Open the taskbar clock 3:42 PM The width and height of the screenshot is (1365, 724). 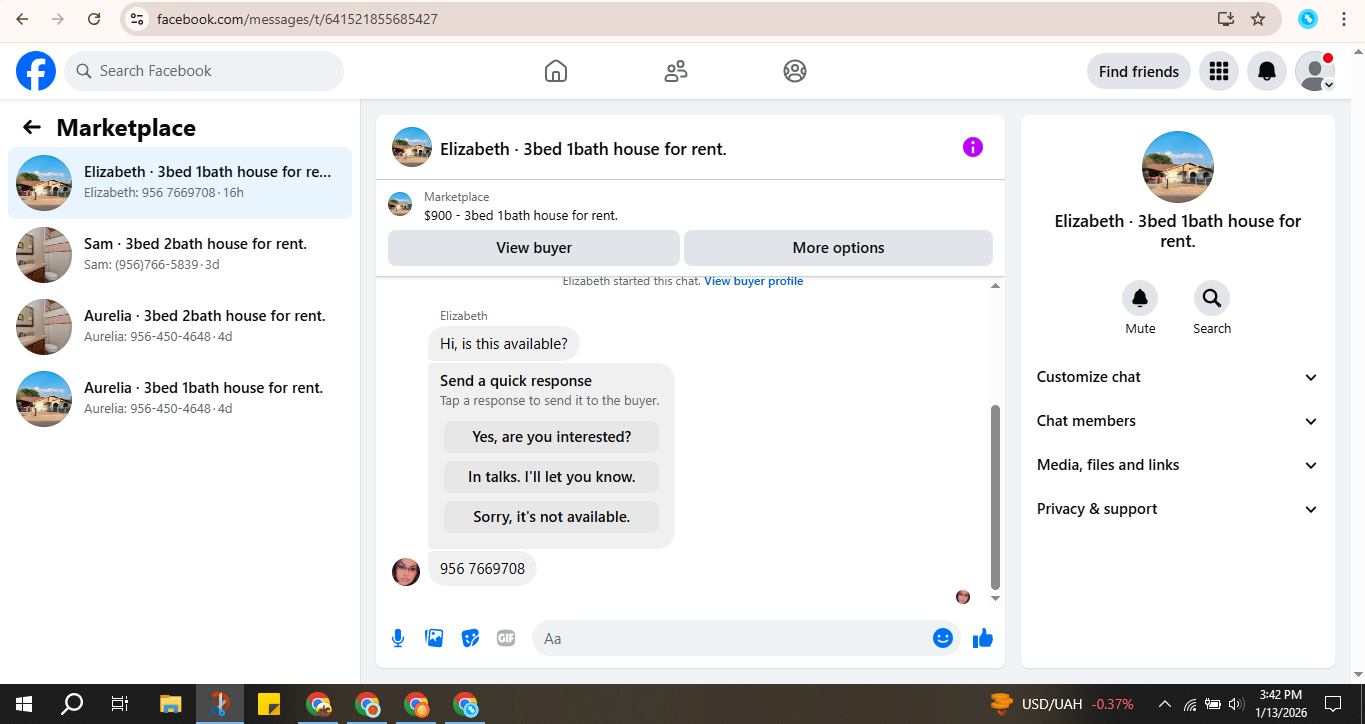[1281, 704]
